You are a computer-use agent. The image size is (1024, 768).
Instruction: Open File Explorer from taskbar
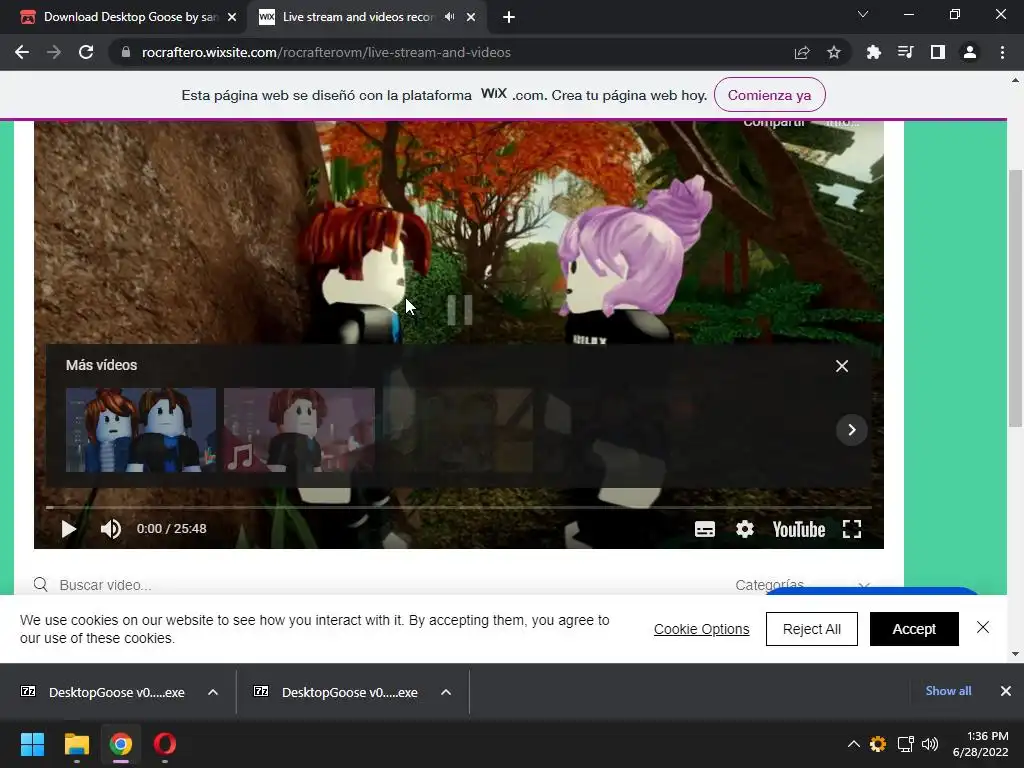pyautogui.click(x=76, y=744)
